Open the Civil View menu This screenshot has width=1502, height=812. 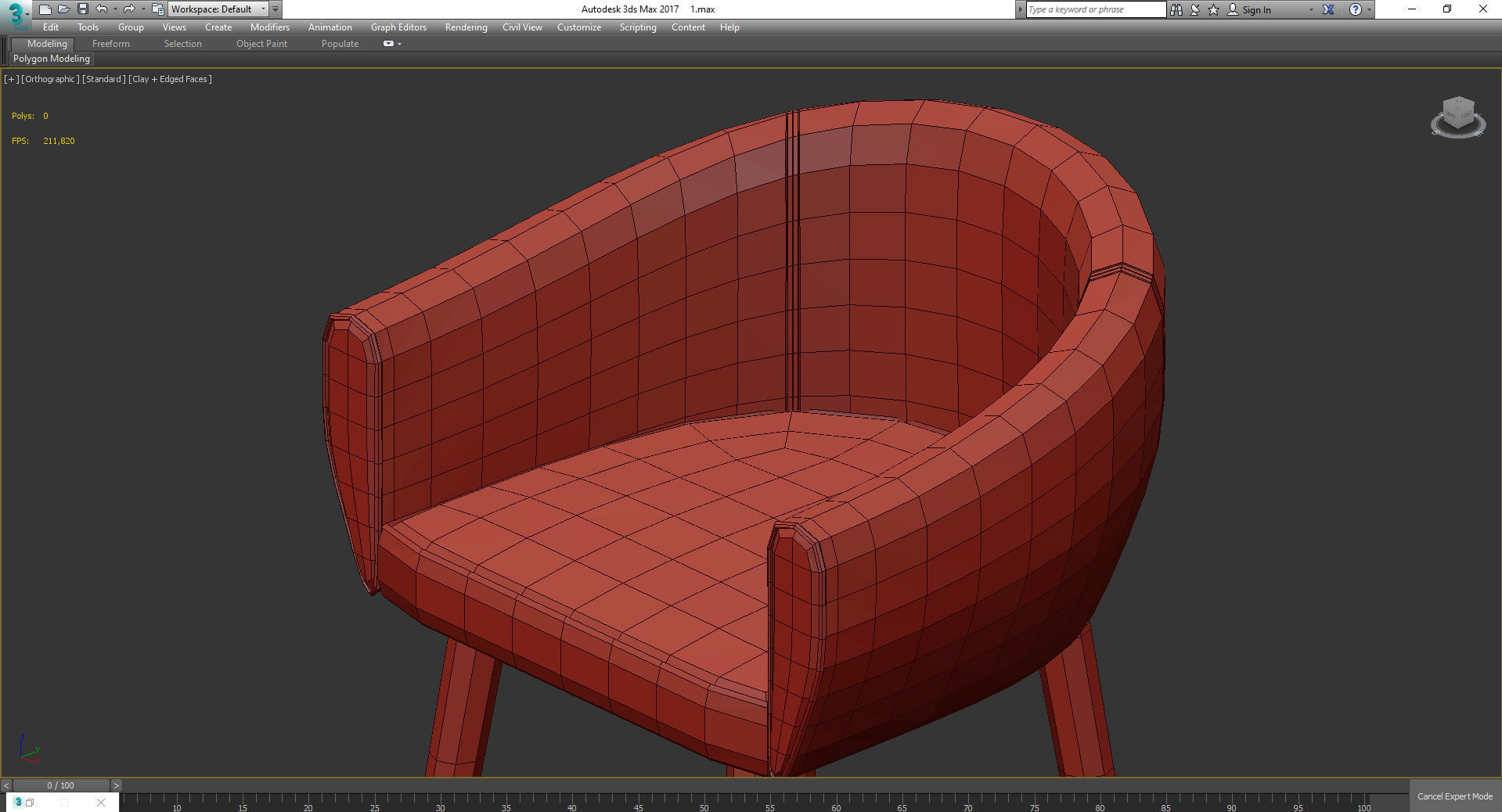pyautogui.click(x=522, y=27)
